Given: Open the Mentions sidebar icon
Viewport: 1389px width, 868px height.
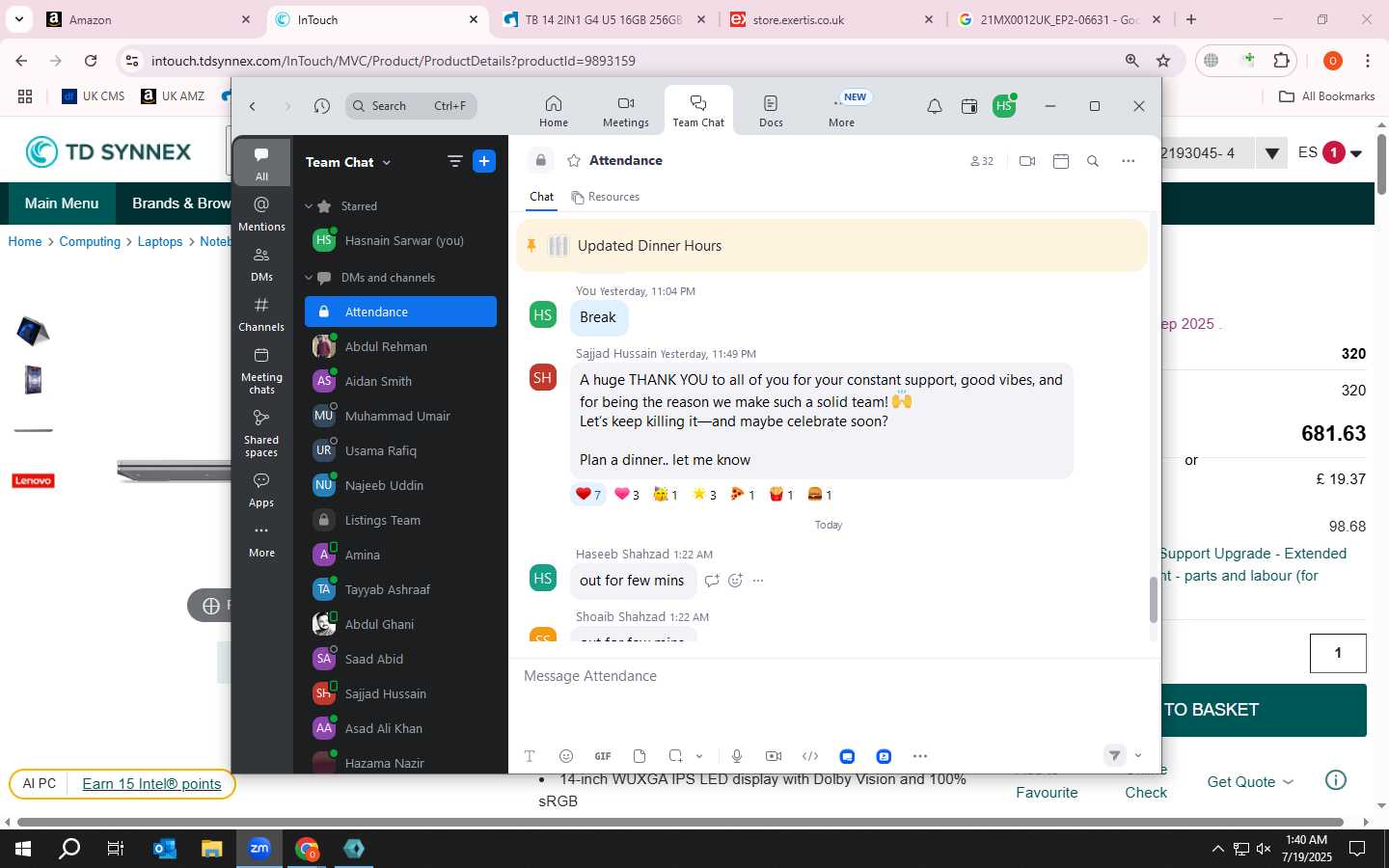Looking at the screenshot, I should coord(261,213).
